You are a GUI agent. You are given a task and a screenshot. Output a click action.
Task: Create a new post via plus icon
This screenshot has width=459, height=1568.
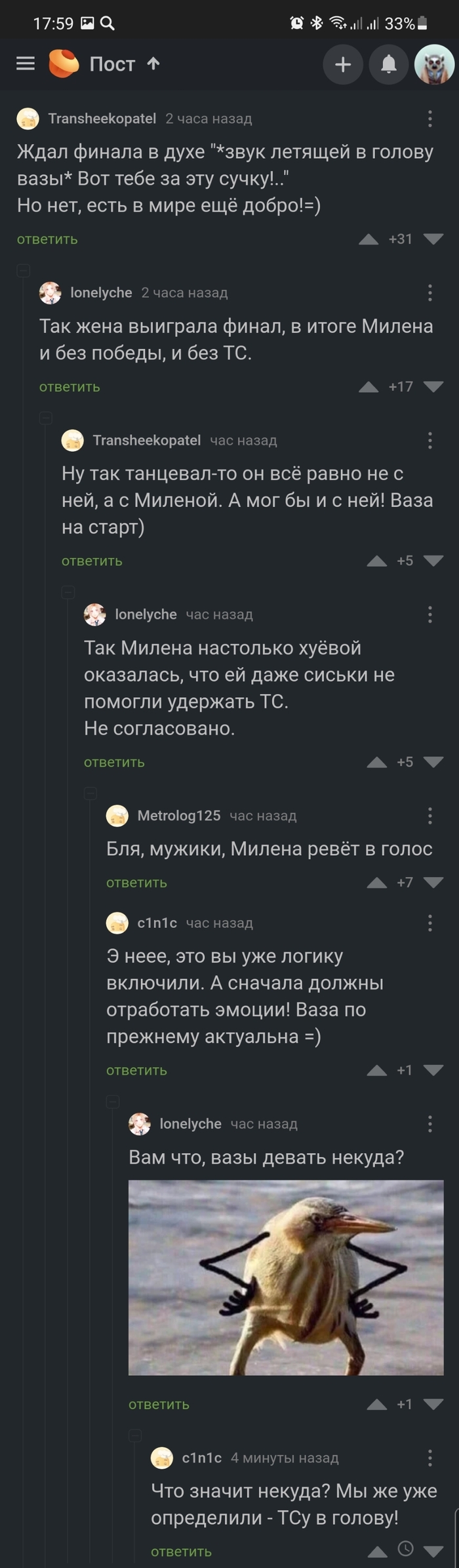click(344, 64)
